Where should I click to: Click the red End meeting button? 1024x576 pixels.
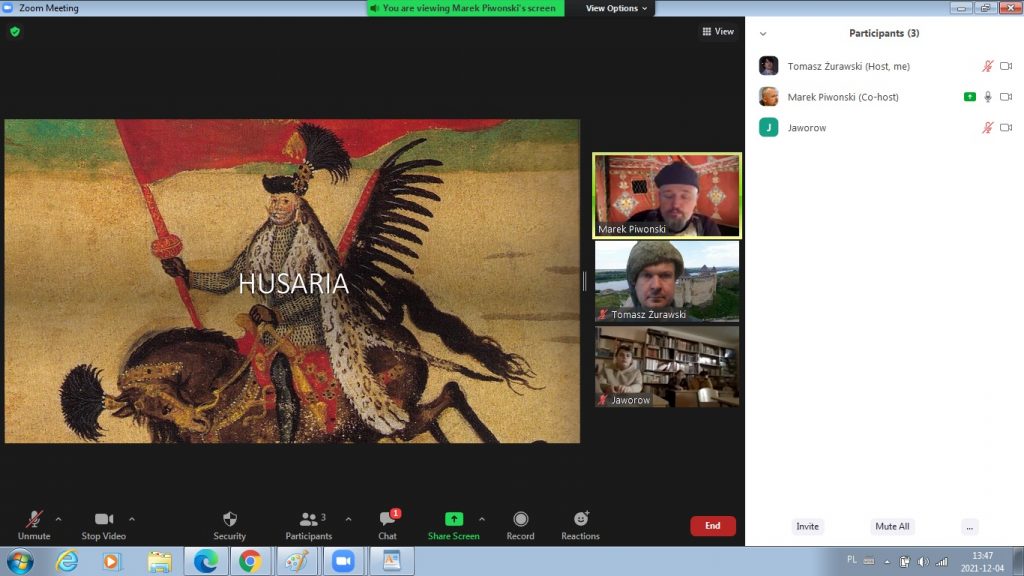712,526
